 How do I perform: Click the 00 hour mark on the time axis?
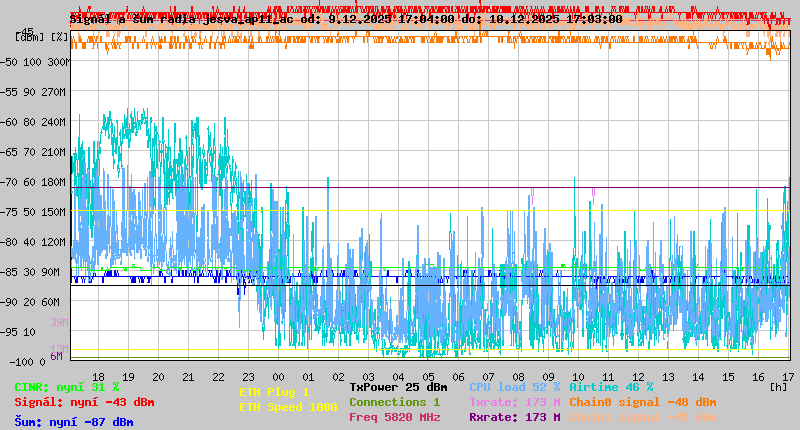click(x=278, y=377)
